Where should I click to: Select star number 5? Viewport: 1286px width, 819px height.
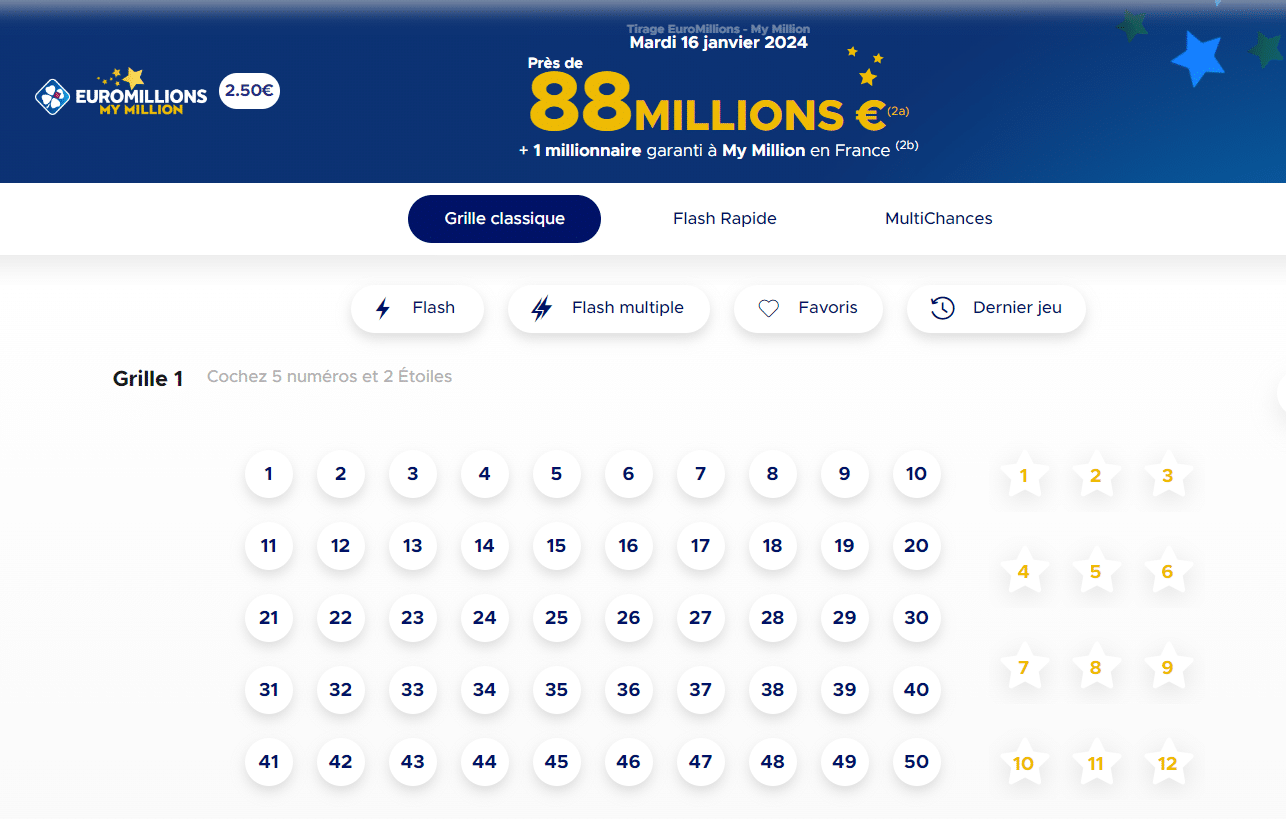pos(1095,572)
